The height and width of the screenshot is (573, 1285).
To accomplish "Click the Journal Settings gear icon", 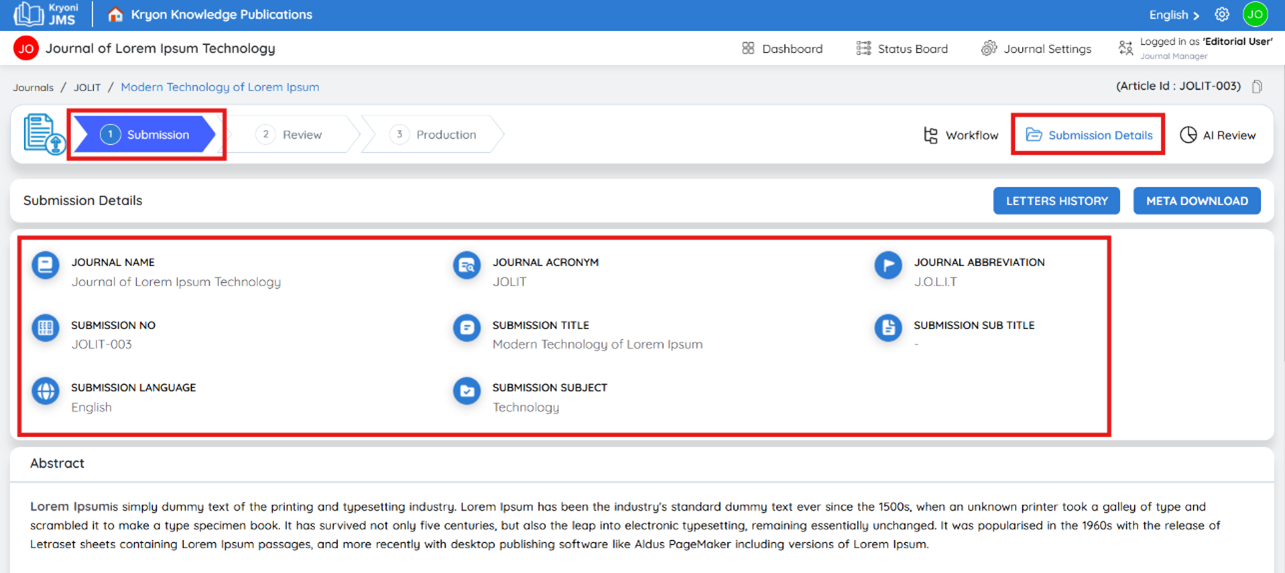I will pyautogui.click(x=989, y=48).
